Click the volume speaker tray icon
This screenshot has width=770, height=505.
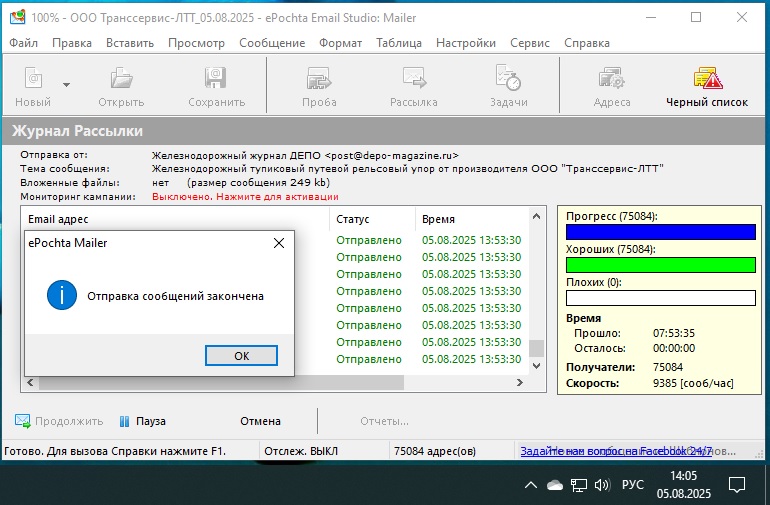click(602, 485)
